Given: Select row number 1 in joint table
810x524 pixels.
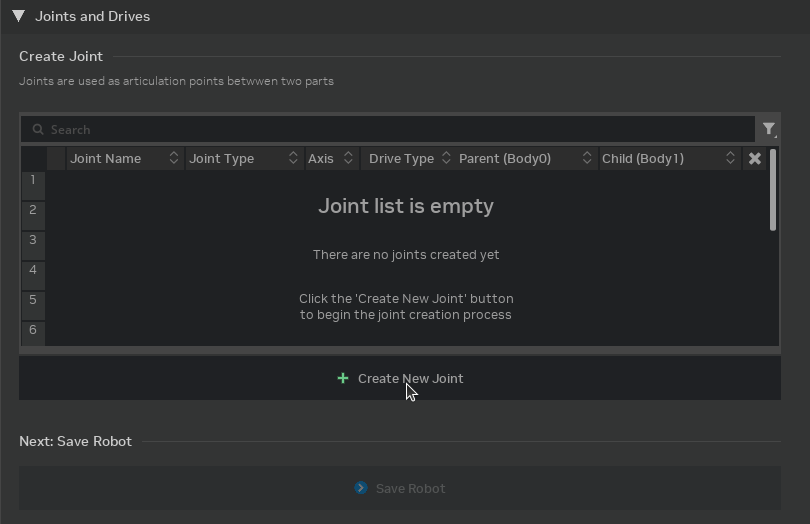Looking at the screenshot, I should coord(33,181).
